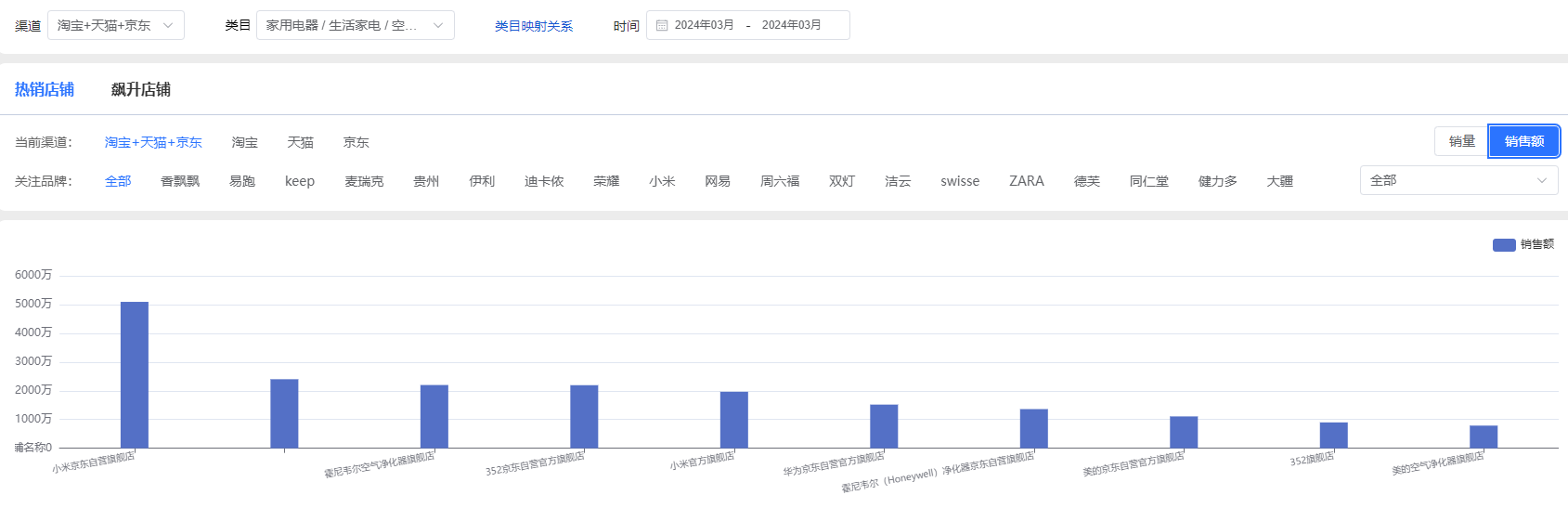Image resolution: width=1568 pixels, height=508 pixels.
Task: Filter by brand 荣耀
Action: click(606, 181)
